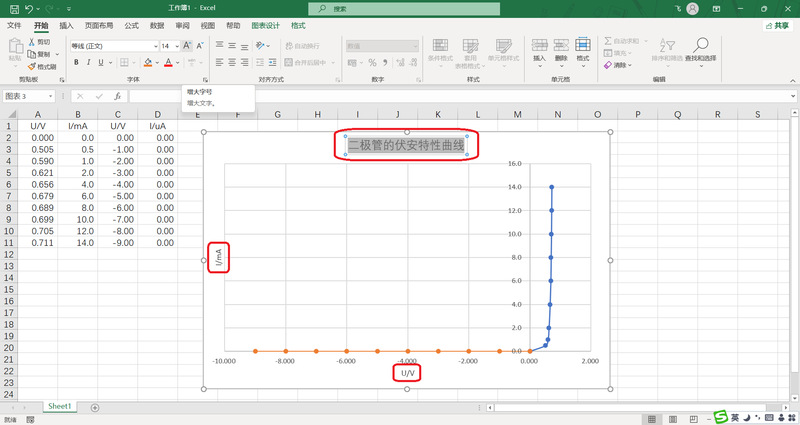Open underline style dropdown arrow
The image size is (800, 425).
pyautogui.click(x=110, y=63)
